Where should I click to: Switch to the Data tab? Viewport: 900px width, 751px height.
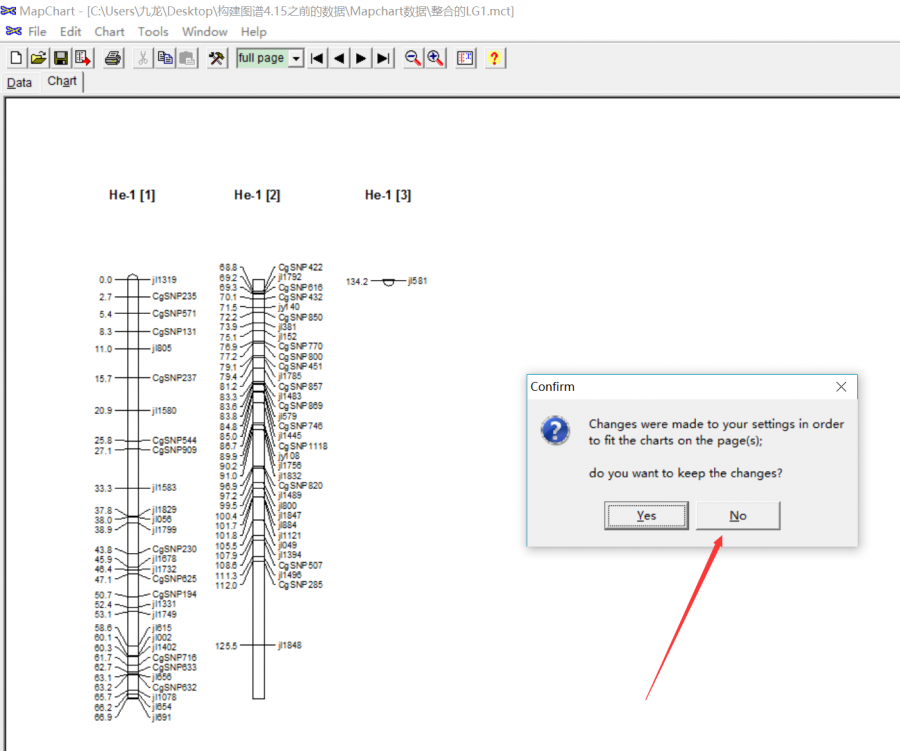(20, 83)
